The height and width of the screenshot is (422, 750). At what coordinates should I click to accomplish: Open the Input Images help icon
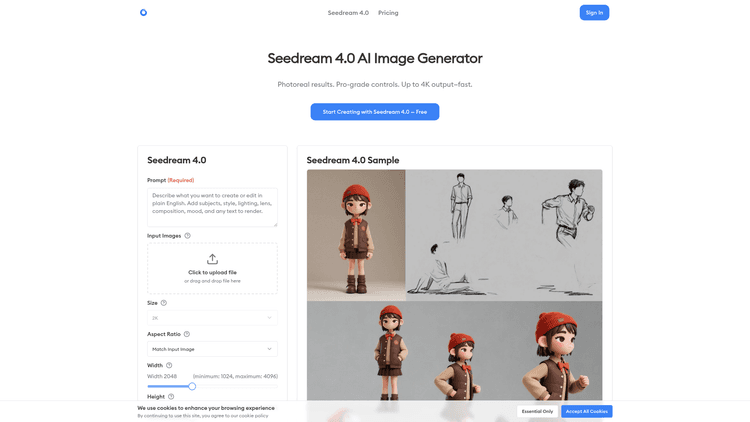pyautogui.click(x=188, y=236)
